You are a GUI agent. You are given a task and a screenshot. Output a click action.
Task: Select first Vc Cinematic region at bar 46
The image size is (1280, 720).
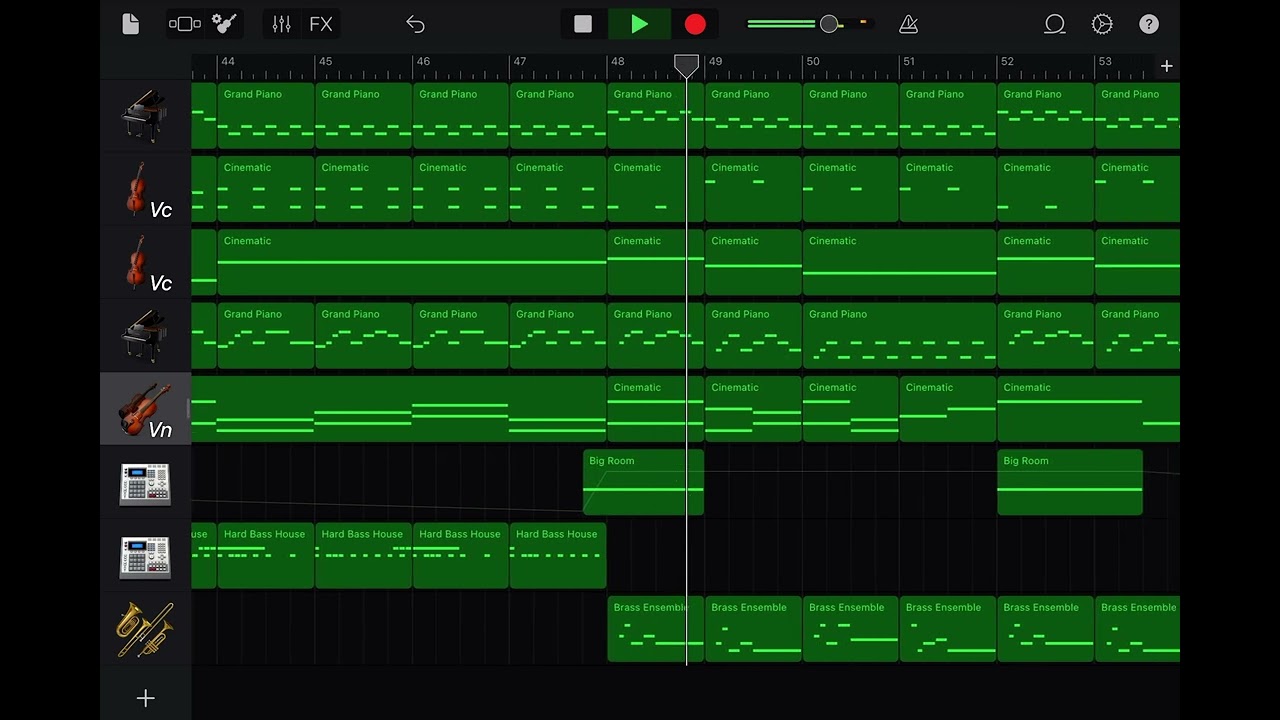(460, 189)
